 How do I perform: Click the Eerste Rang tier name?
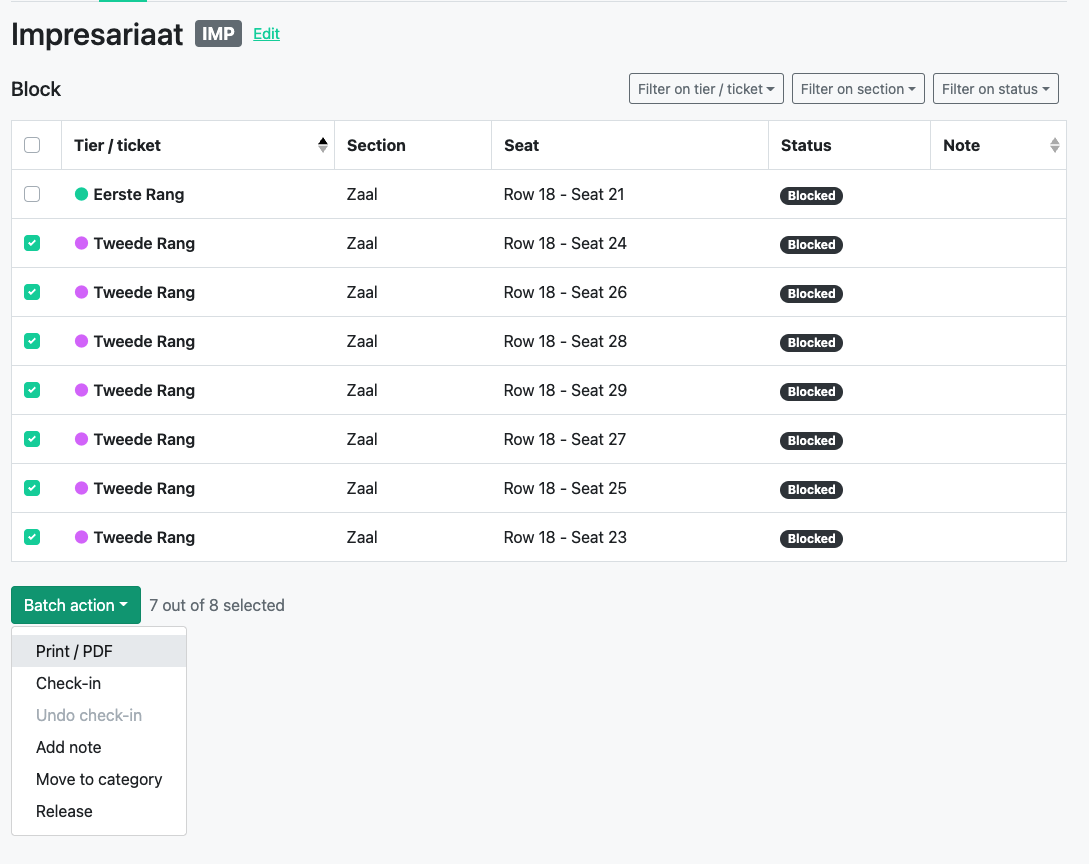pos(139,194)
